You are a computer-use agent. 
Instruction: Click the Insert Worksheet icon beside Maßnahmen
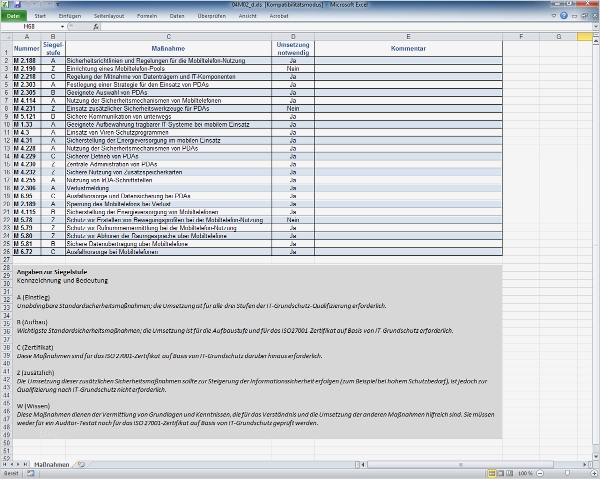[x=81, y=464]
